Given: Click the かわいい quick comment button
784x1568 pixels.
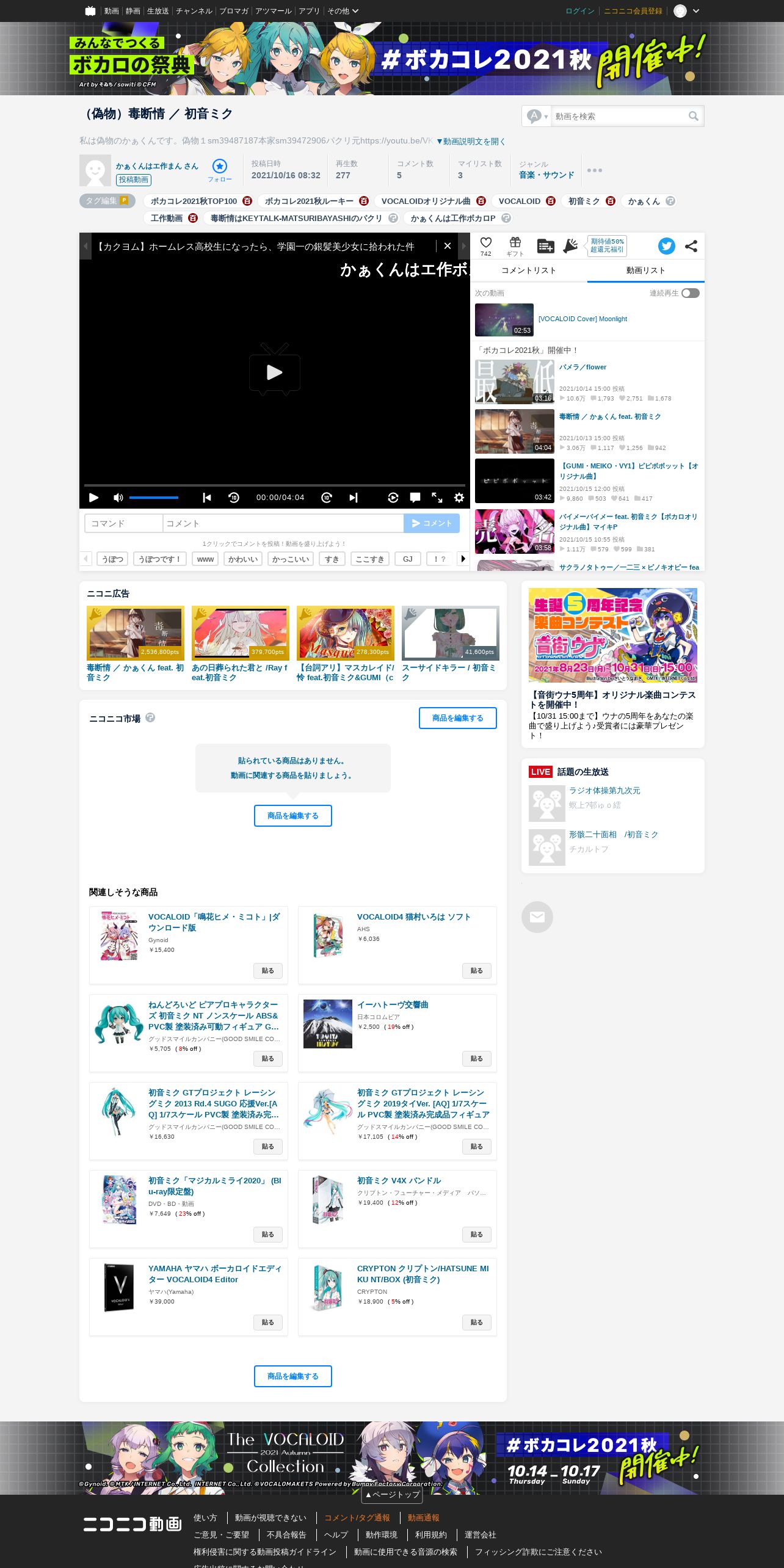Looking at the screenshot, I should [x=243, y=559].
